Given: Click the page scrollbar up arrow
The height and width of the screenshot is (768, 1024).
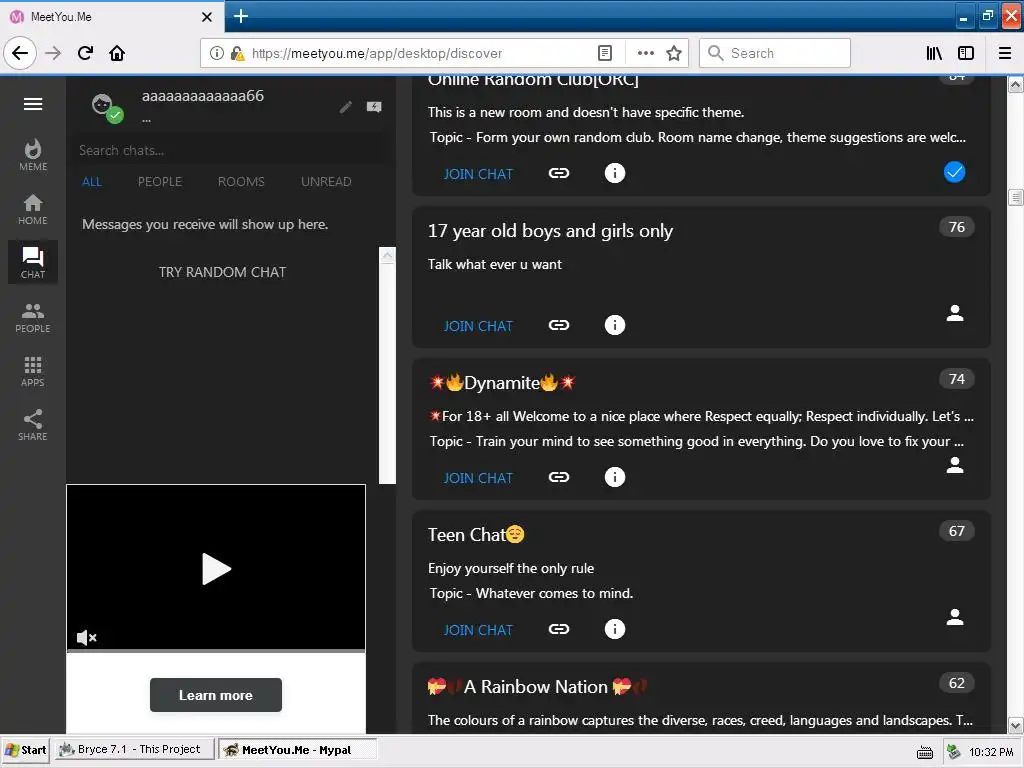Looking at the screenshot, I should (x=1015, y=85).
